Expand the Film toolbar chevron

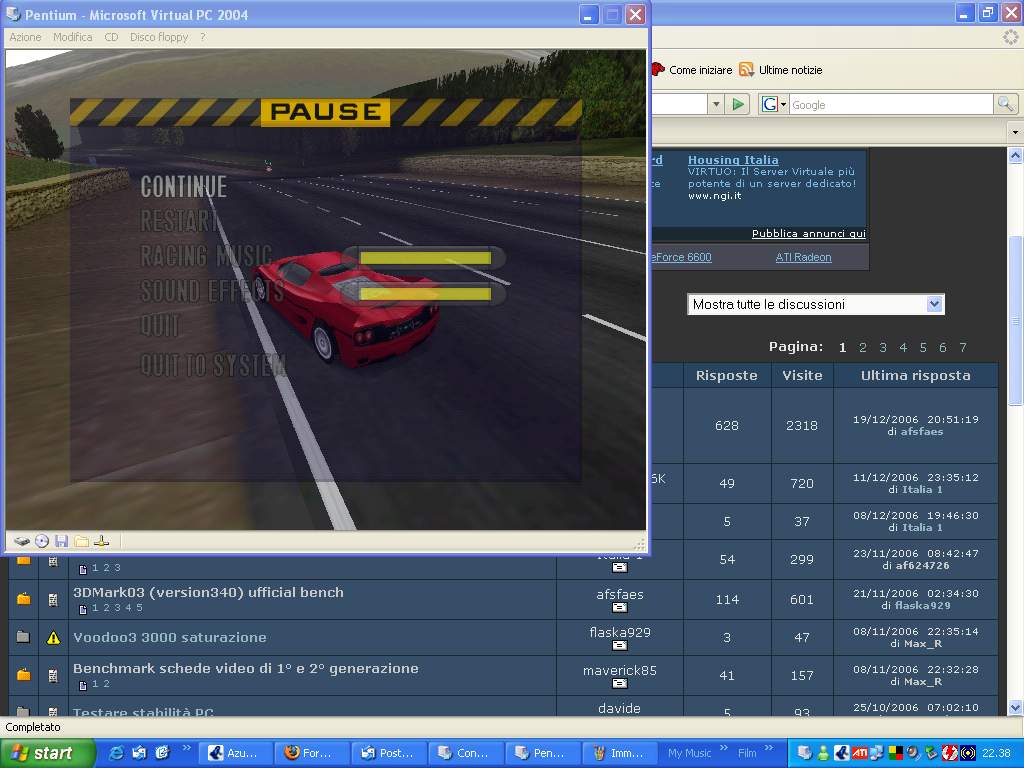click(x=769, y=748)
